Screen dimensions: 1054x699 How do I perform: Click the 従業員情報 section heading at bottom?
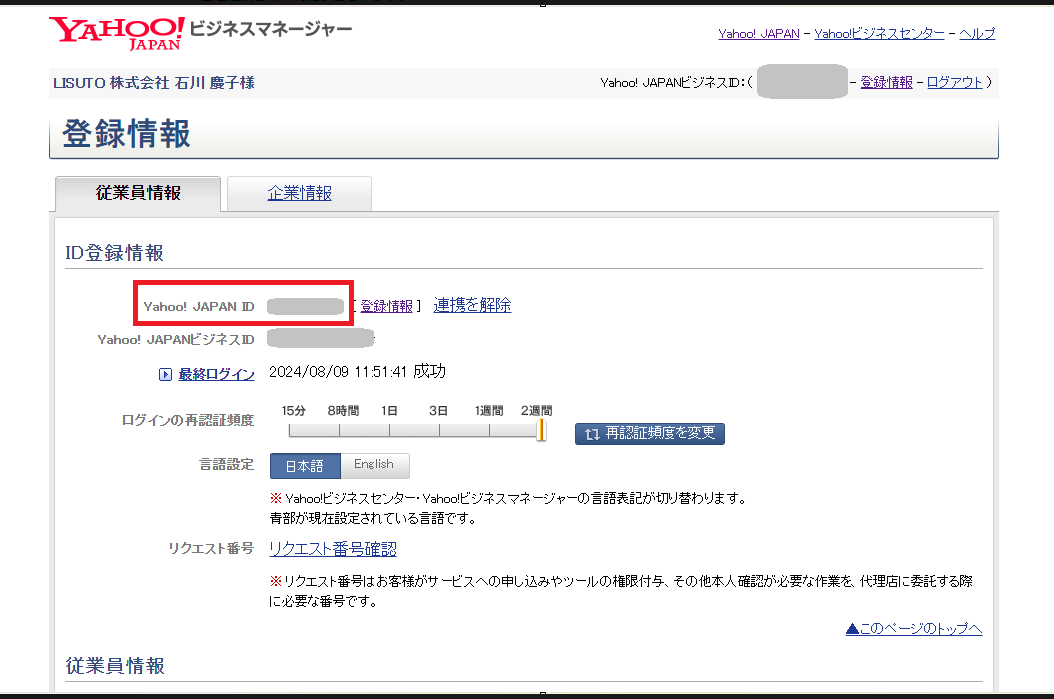pyautogui.click(x=115, y=666)
